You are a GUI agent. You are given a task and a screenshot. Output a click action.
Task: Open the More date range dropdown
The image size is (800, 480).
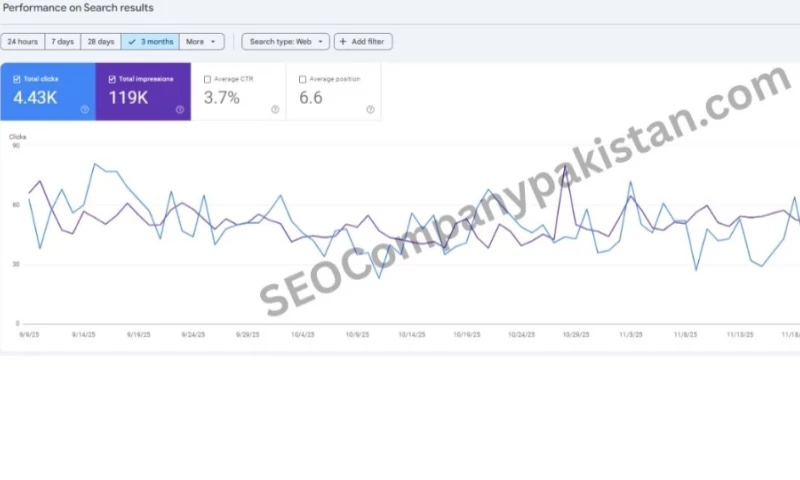tap(202, 42)
